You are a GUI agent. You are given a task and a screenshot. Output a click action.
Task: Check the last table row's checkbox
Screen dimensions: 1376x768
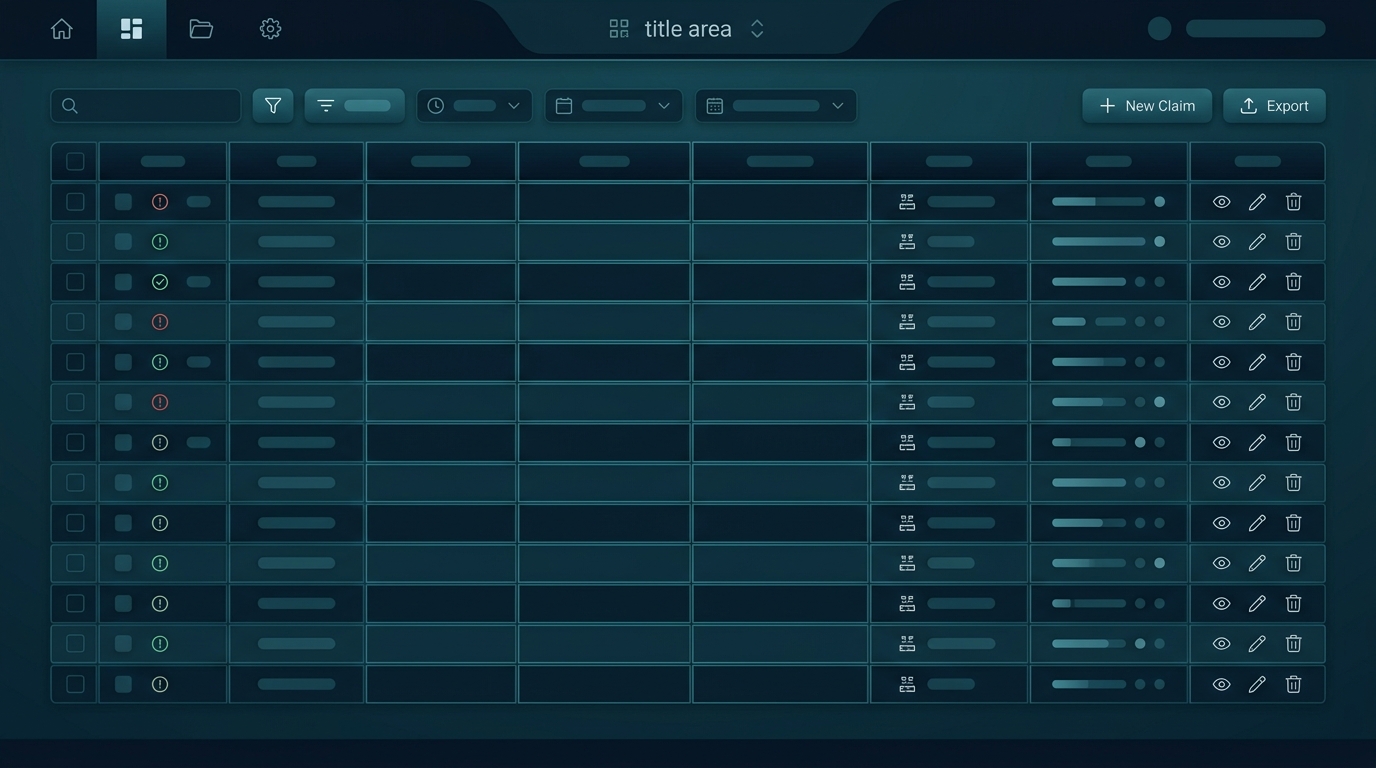[75, 684]
